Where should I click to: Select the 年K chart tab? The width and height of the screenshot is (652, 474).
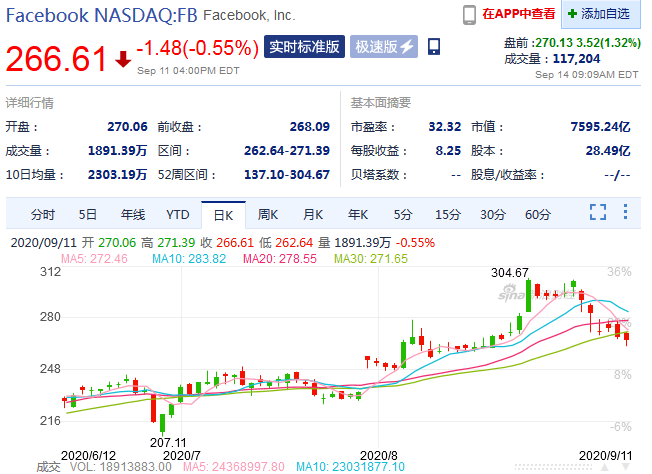[x=358, y=215]
